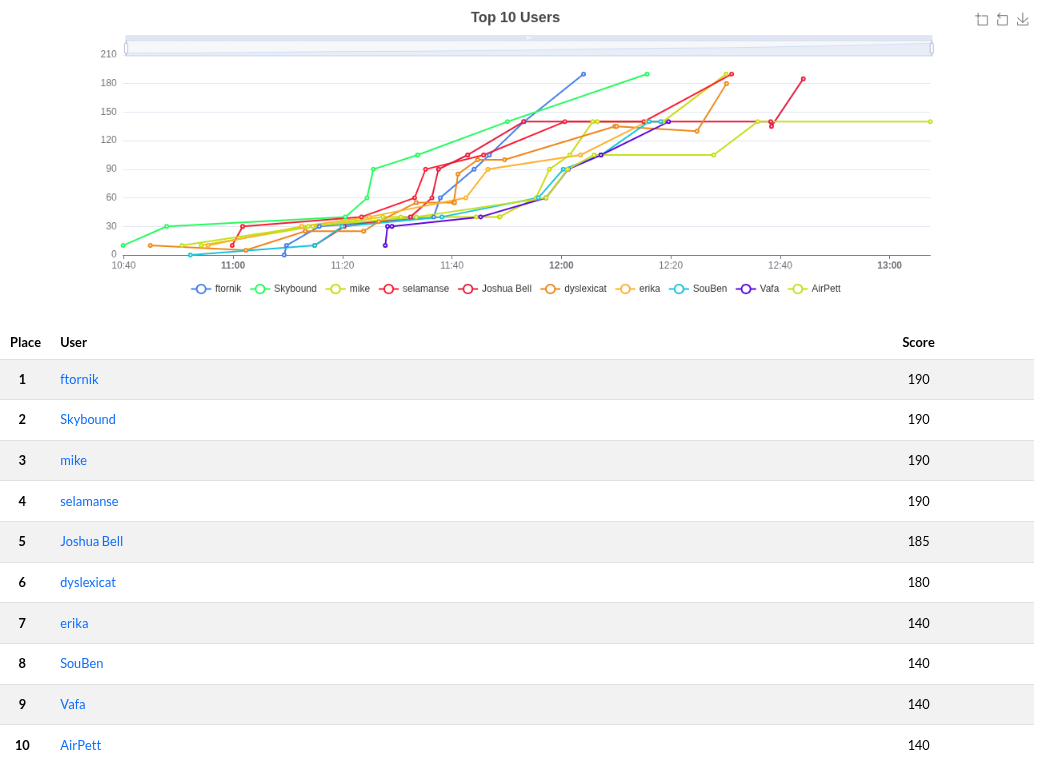Hide the Skybound series in legend
This screenshot has height=763, width=1042.
[284, 289]
